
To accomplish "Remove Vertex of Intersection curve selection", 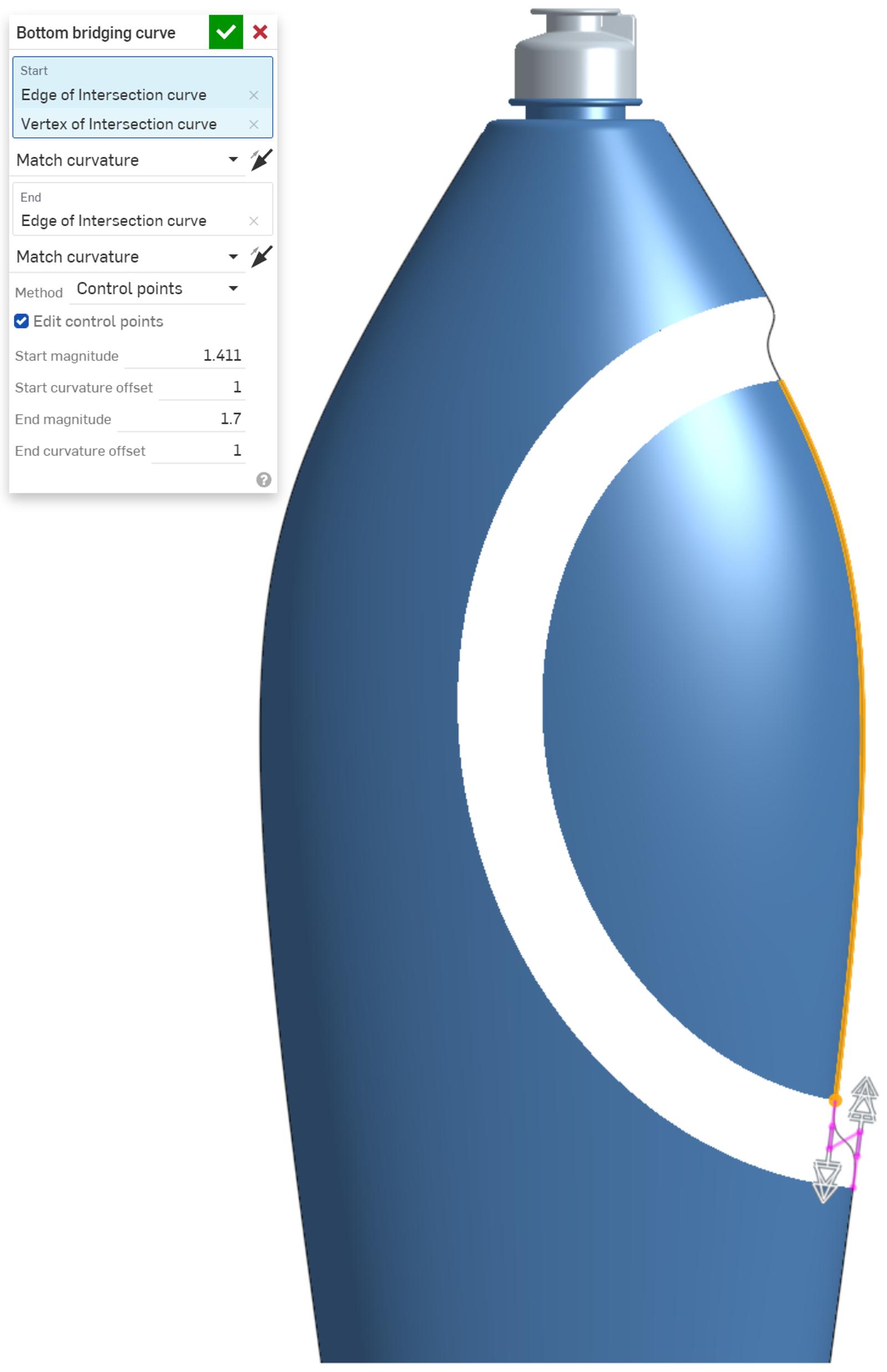I will pos(253,124).
